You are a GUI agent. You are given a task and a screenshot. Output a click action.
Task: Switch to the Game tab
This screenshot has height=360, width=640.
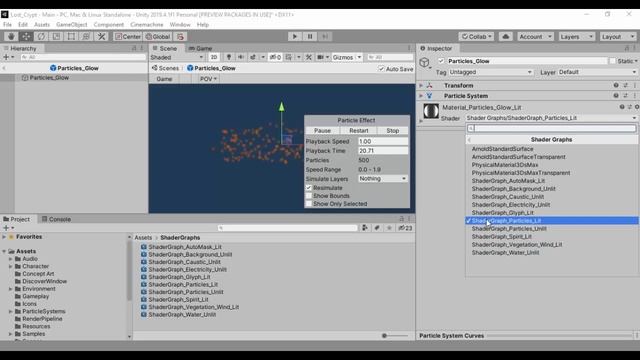[x=200, y=48]
